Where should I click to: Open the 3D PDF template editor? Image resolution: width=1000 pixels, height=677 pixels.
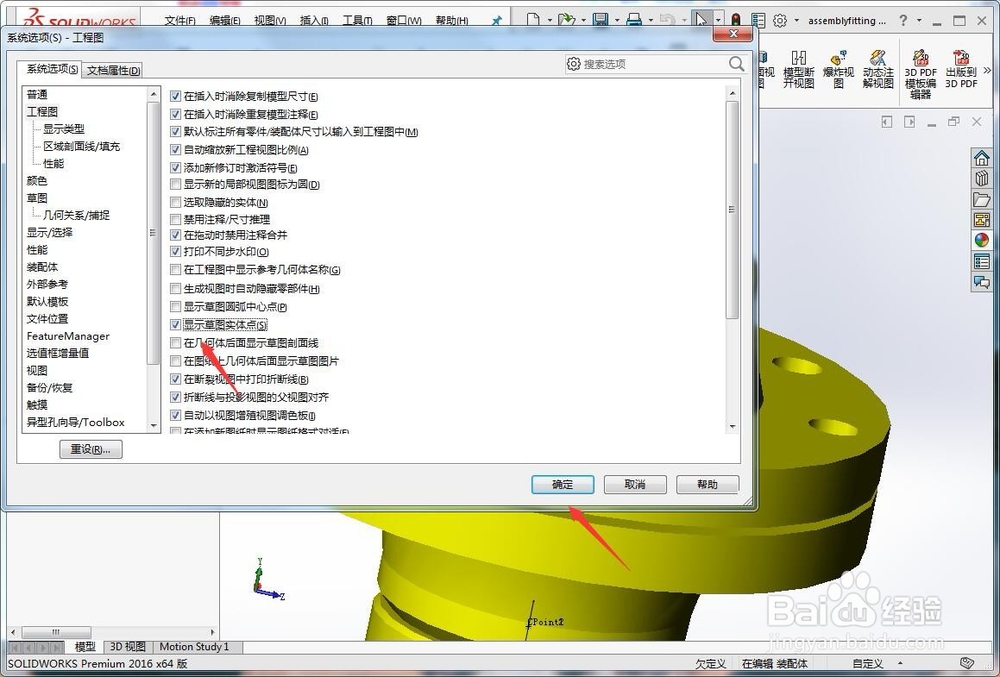[x=920, y=74]
